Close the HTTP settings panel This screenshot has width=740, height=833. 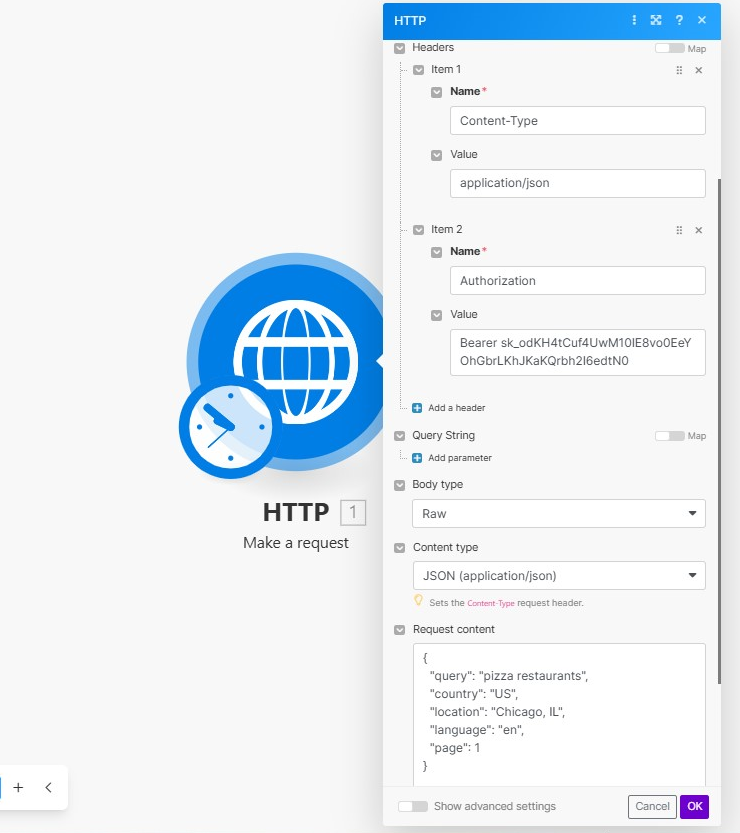[702, 20]
